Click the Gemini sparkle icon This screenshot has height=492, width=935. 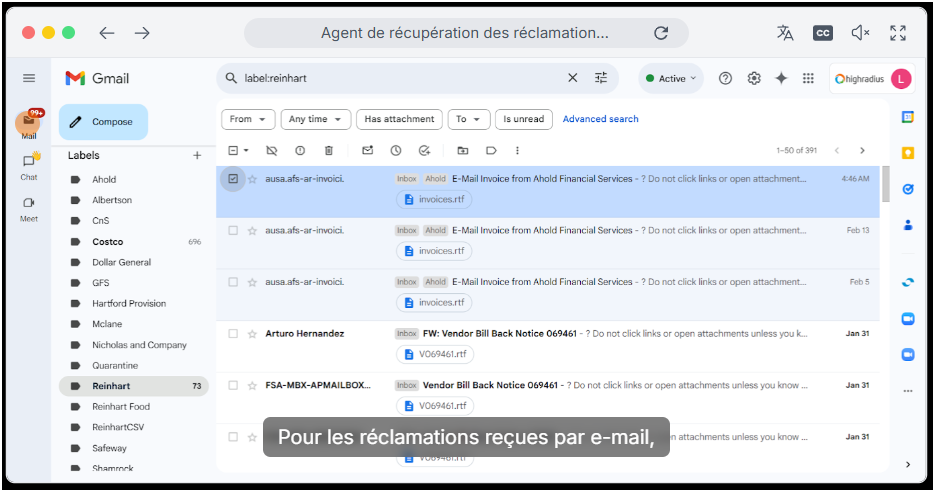(781, 78)
